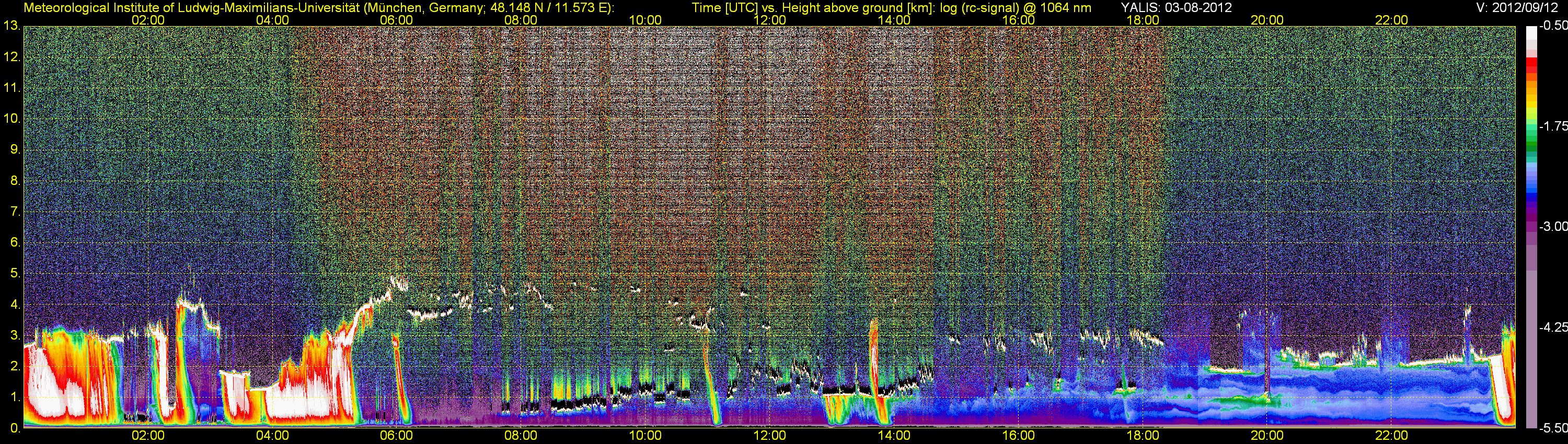The width and height of the screenshot is (1568, 444).
Task: Select the 5 km height axis label
Action: [x=15, y=274]
